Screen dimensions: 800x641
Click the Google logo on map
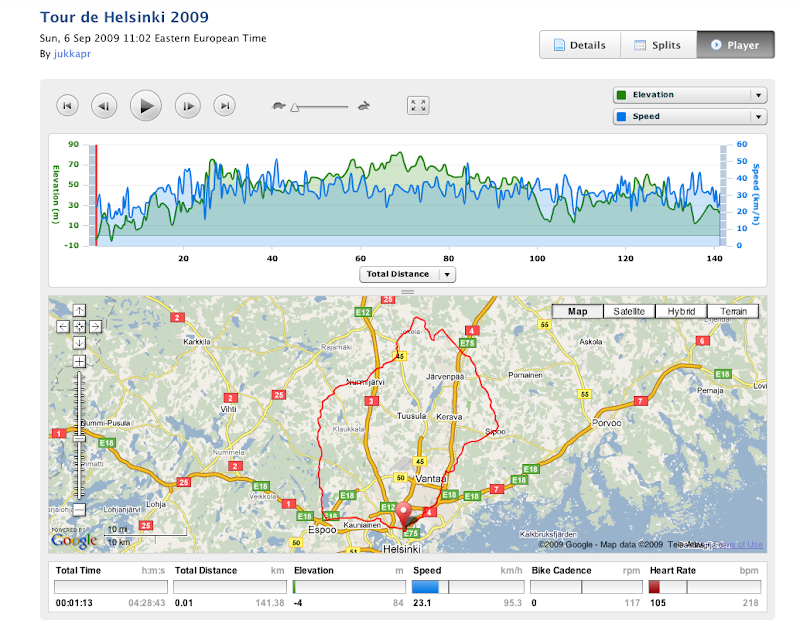click(74, 540)
